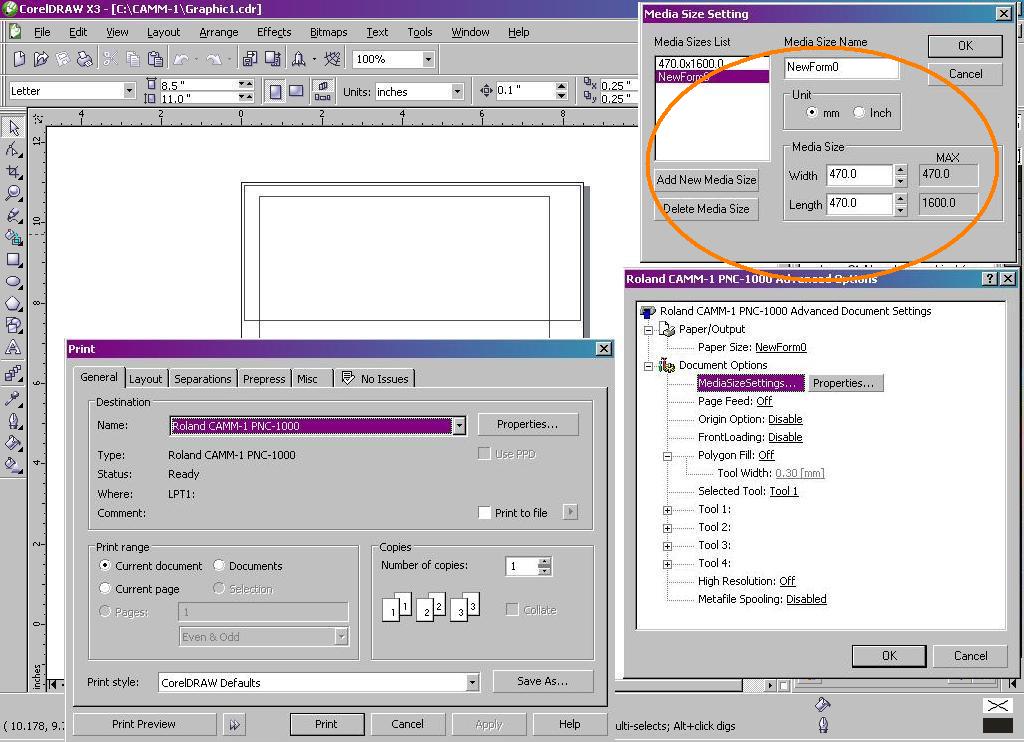The height and width of the screenshot is (742, 1024).
Task: Expand the Tool 1 tree node
Action: [x=667, y=510]
